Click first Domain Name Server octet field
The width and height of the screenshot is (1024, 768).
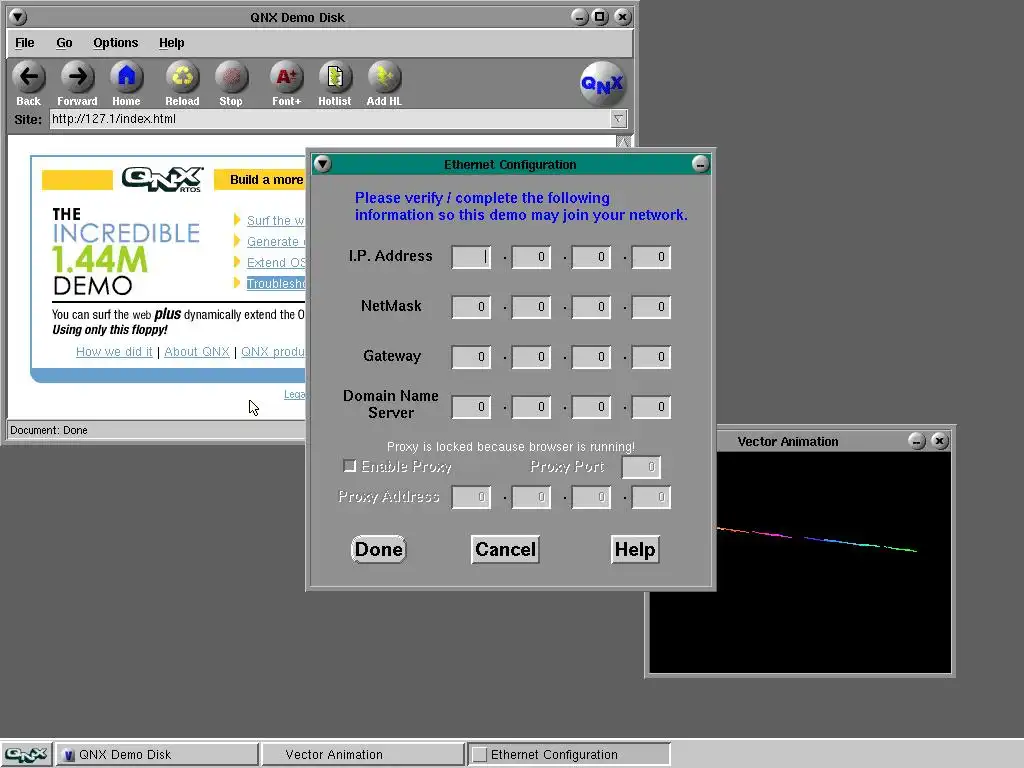[471, 407]
